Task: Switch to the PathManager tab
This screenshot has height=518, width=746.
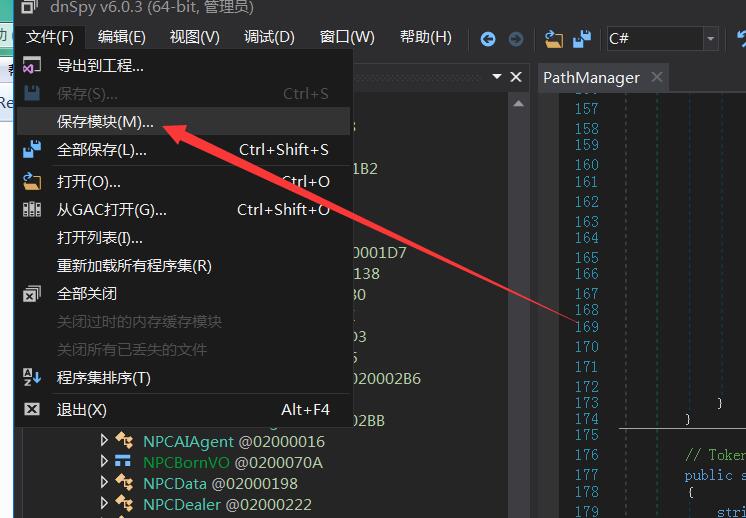Action: point(591,77)
